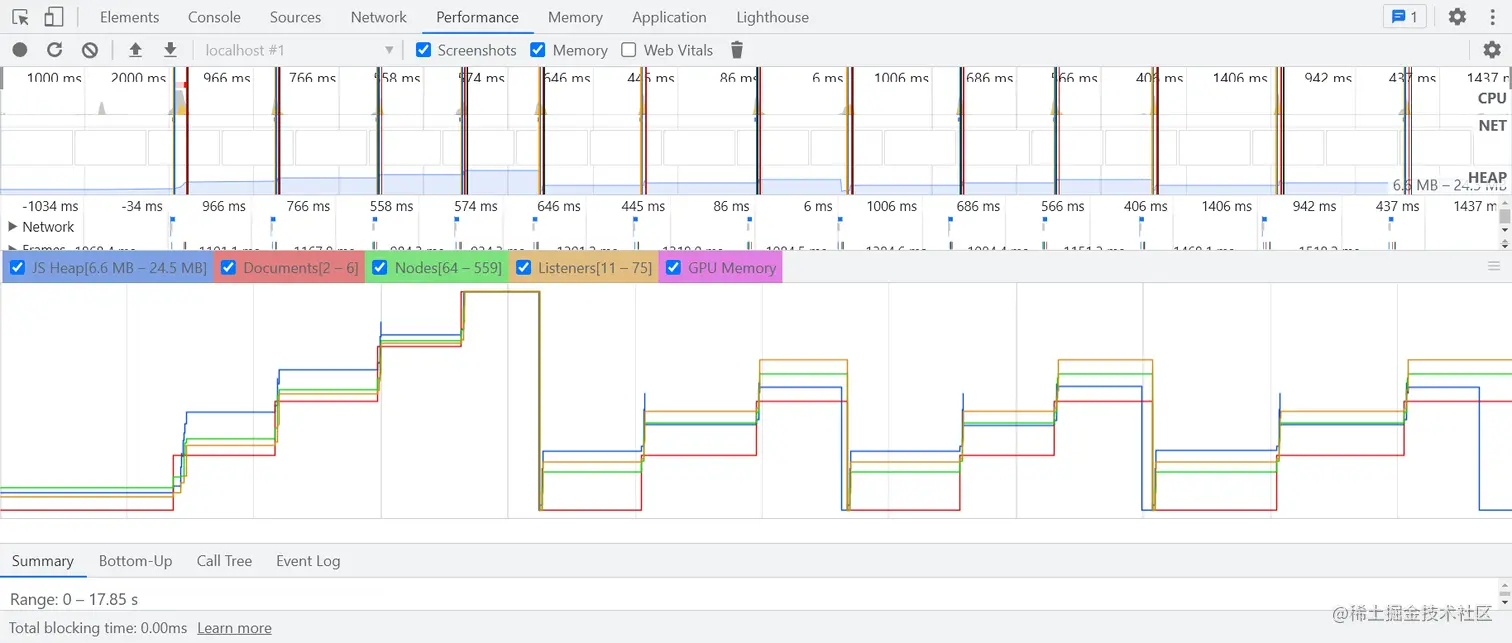
Task: Click the reload and record profile icon
Action: tap(55, 50)
